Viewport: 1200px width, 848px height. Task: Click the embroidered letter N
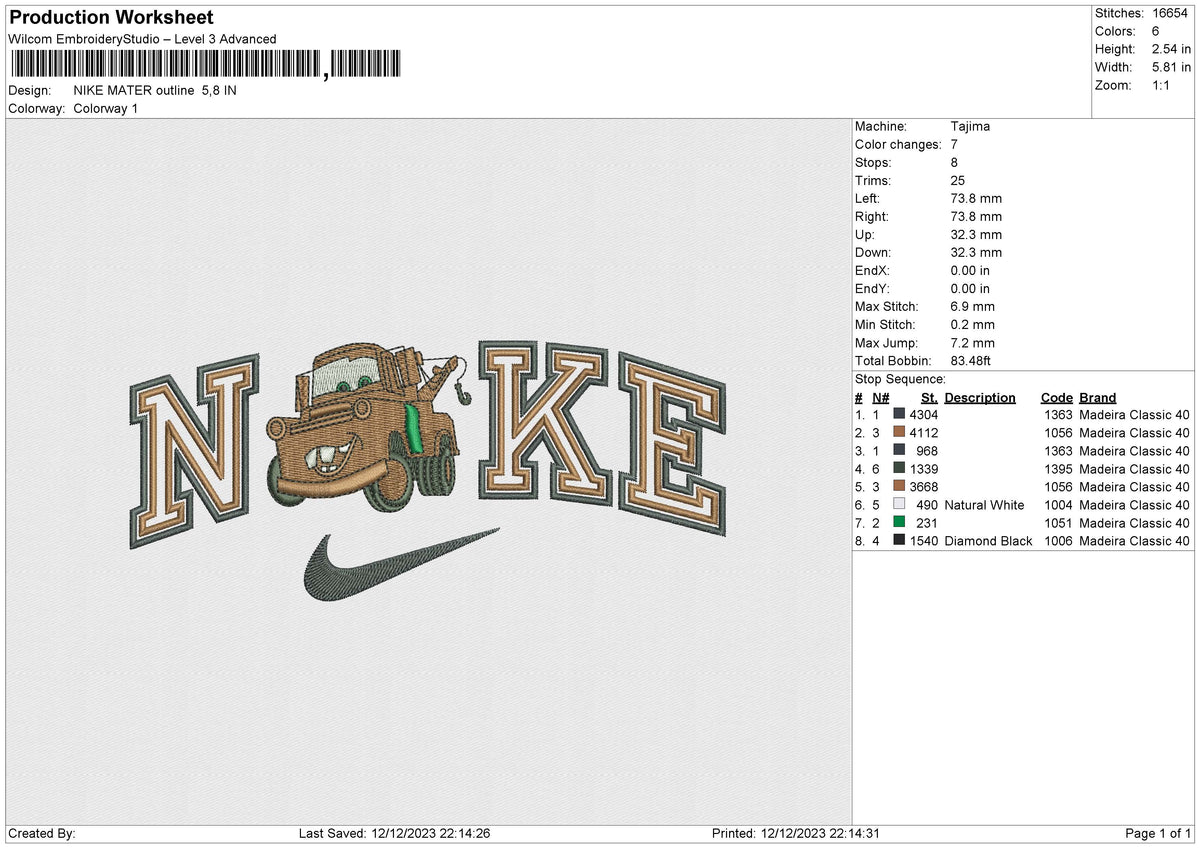196,451
